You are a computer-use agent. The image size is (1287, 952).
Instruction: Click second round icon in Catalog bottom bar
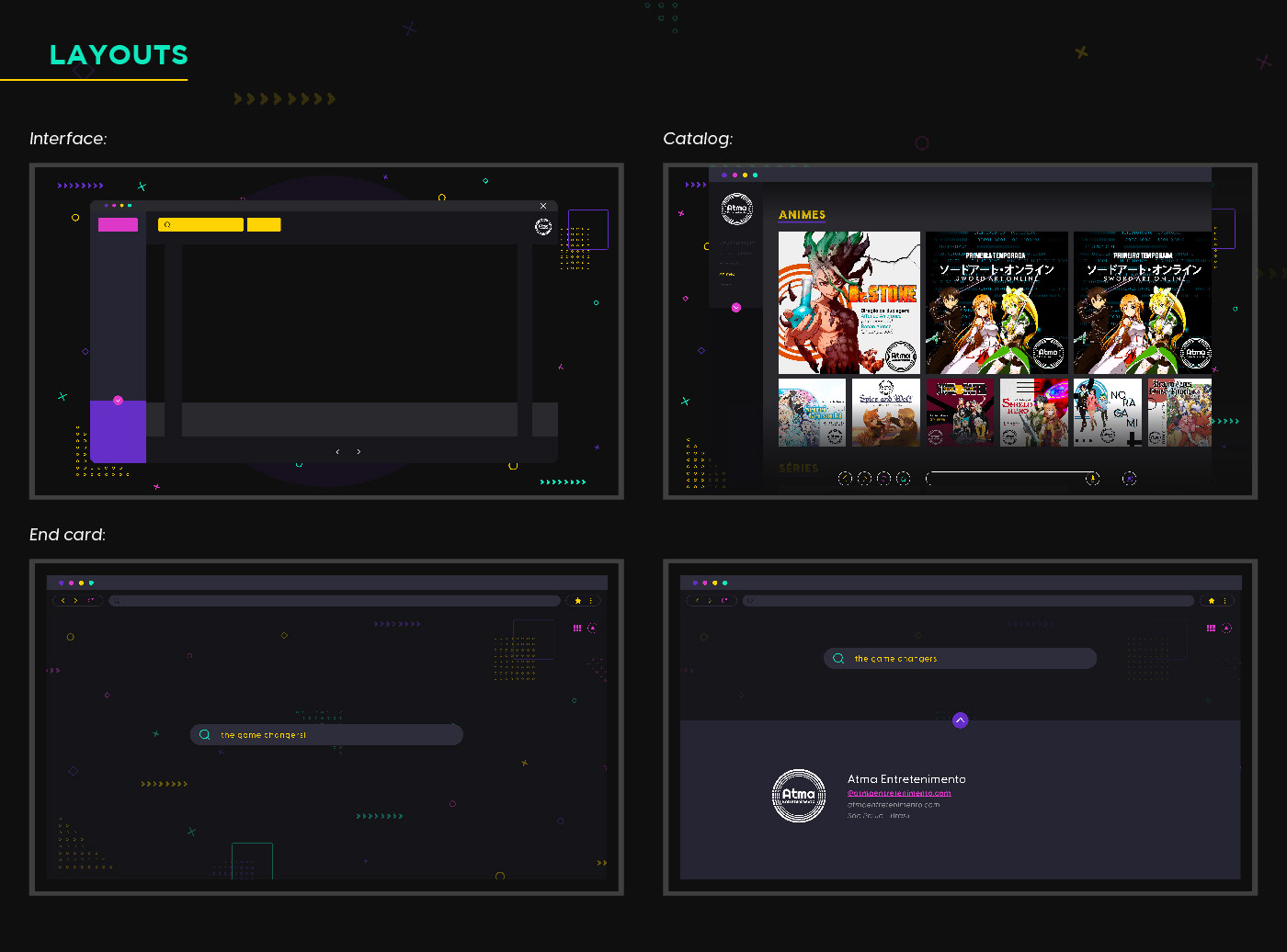coord(865,478)
